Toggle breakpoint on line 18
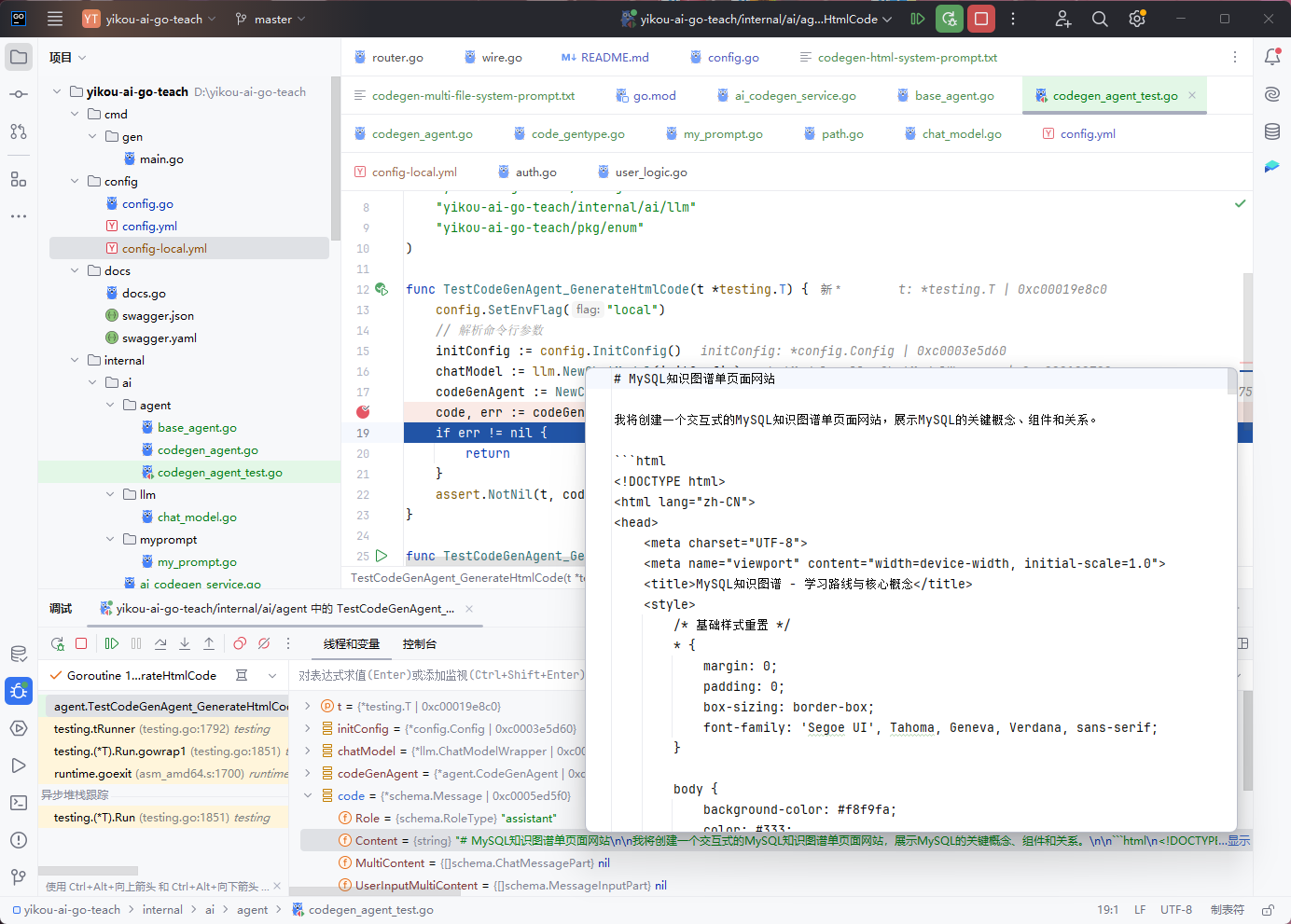1291x924 pixels. 363,412
